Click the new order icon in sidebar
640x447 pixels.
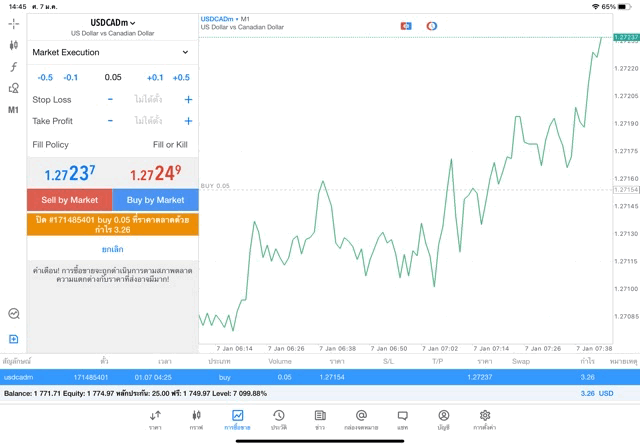coord(13,339)
